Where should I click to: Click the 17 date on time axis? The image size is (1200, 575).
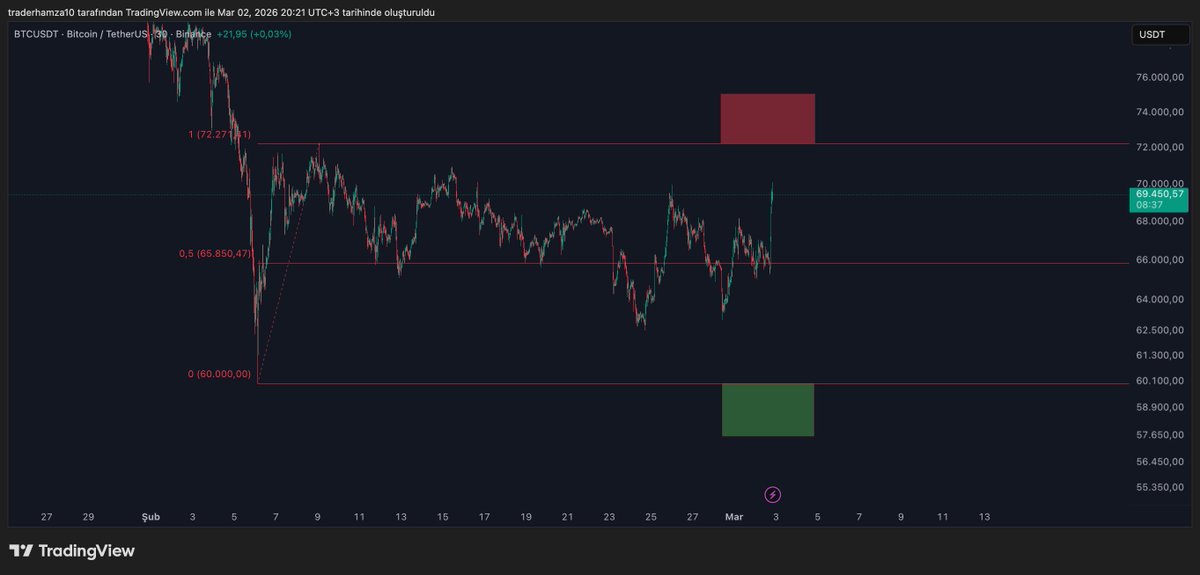484,517
